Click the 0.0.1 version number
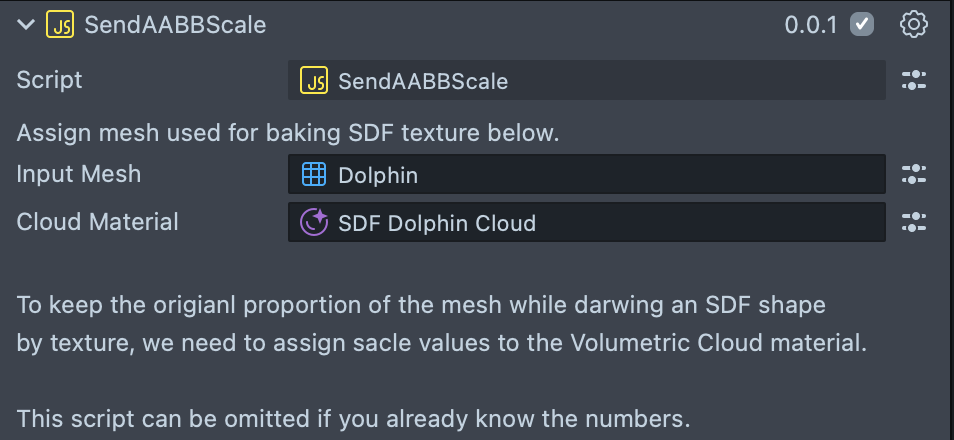The image size is (954, 440). tap(810, 25)
